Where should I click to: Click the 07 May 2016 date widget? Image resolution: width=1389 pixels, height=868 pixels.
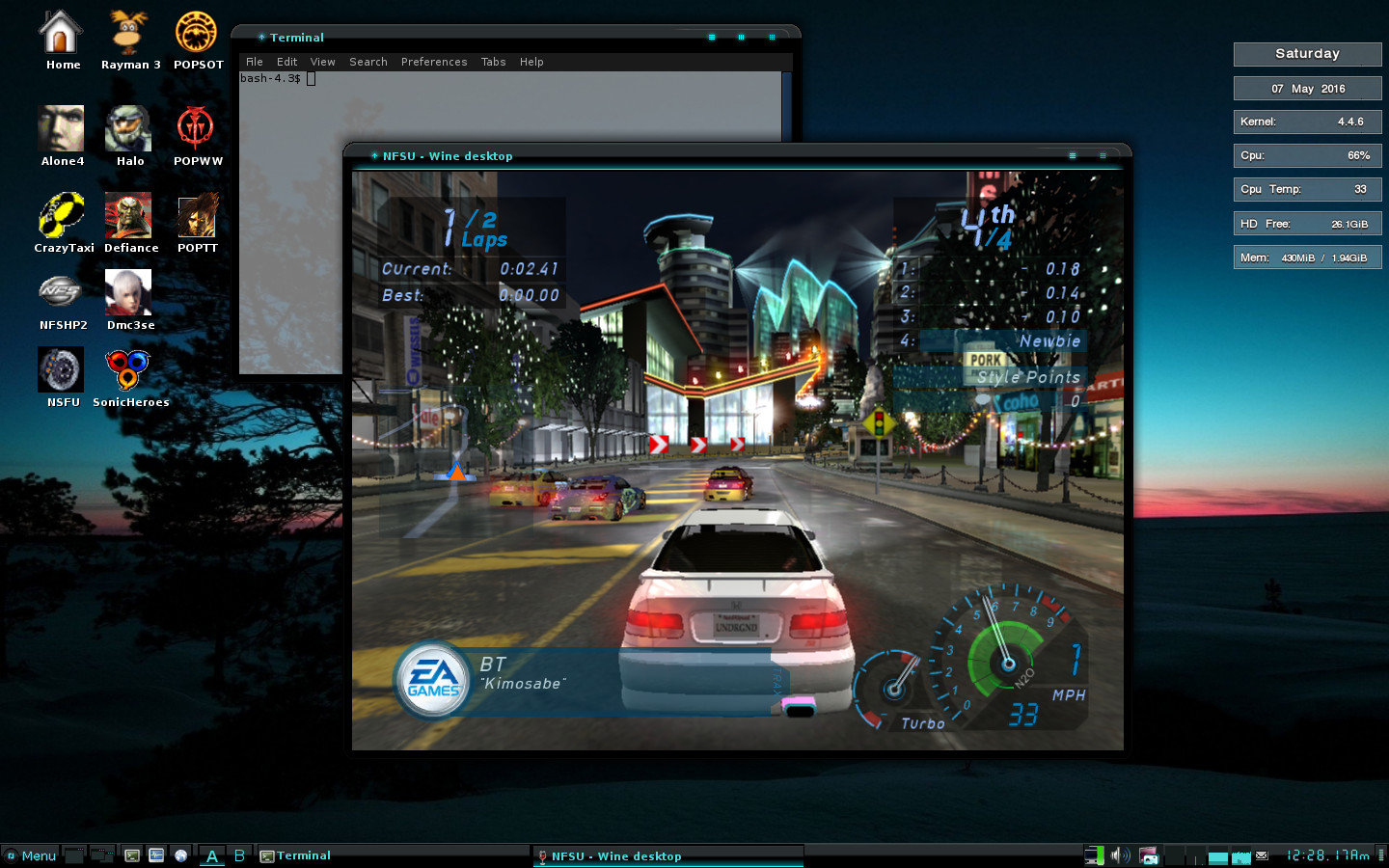pos(1307,89)
